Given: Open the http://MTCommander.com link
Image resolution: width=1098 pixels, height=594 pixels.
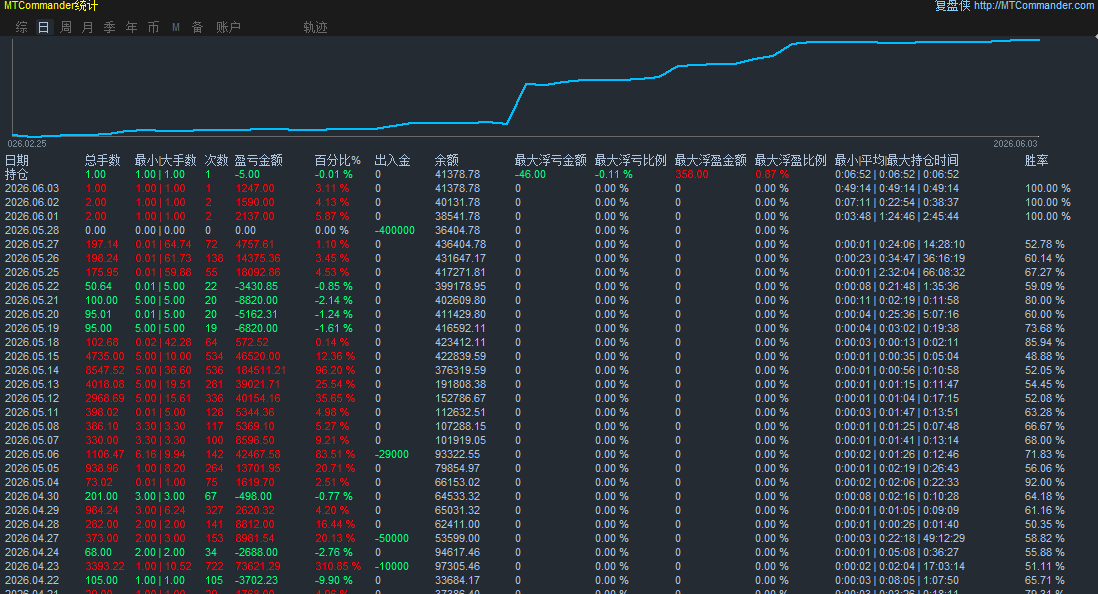Looking at the screenshot, I should [x=1035, y=6].
